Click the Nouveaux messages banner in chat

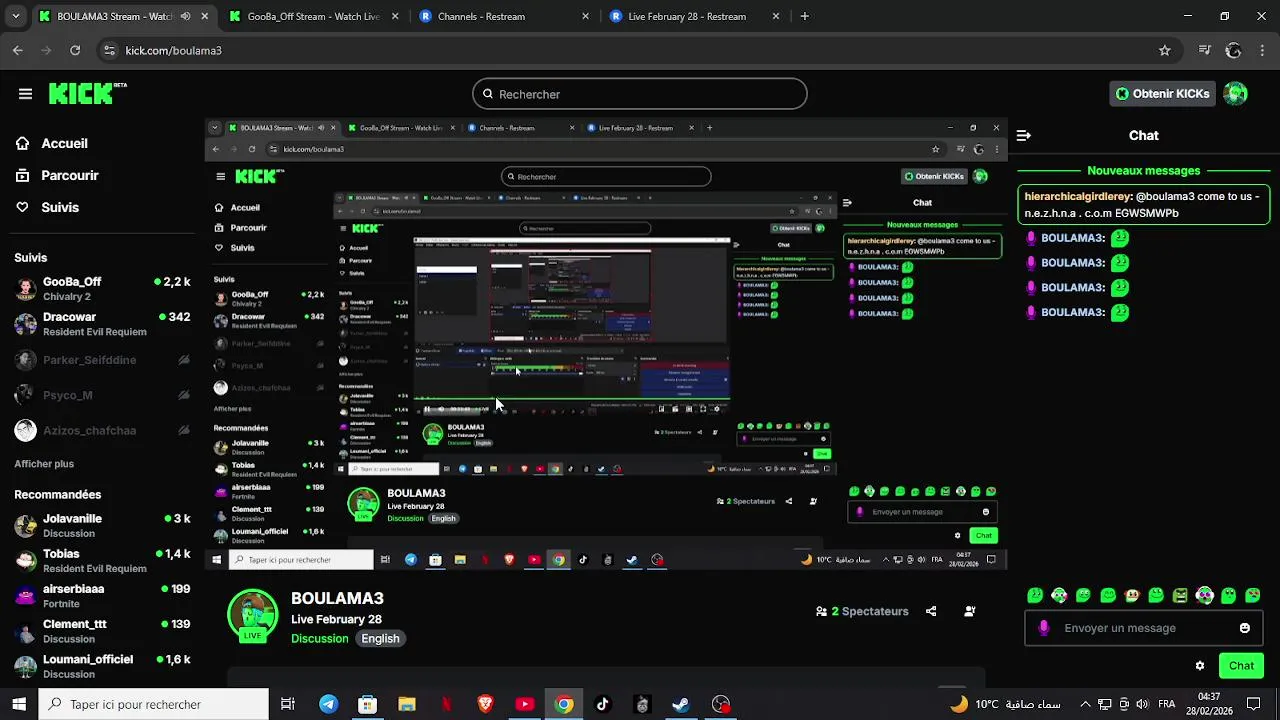click(1144, 171)
